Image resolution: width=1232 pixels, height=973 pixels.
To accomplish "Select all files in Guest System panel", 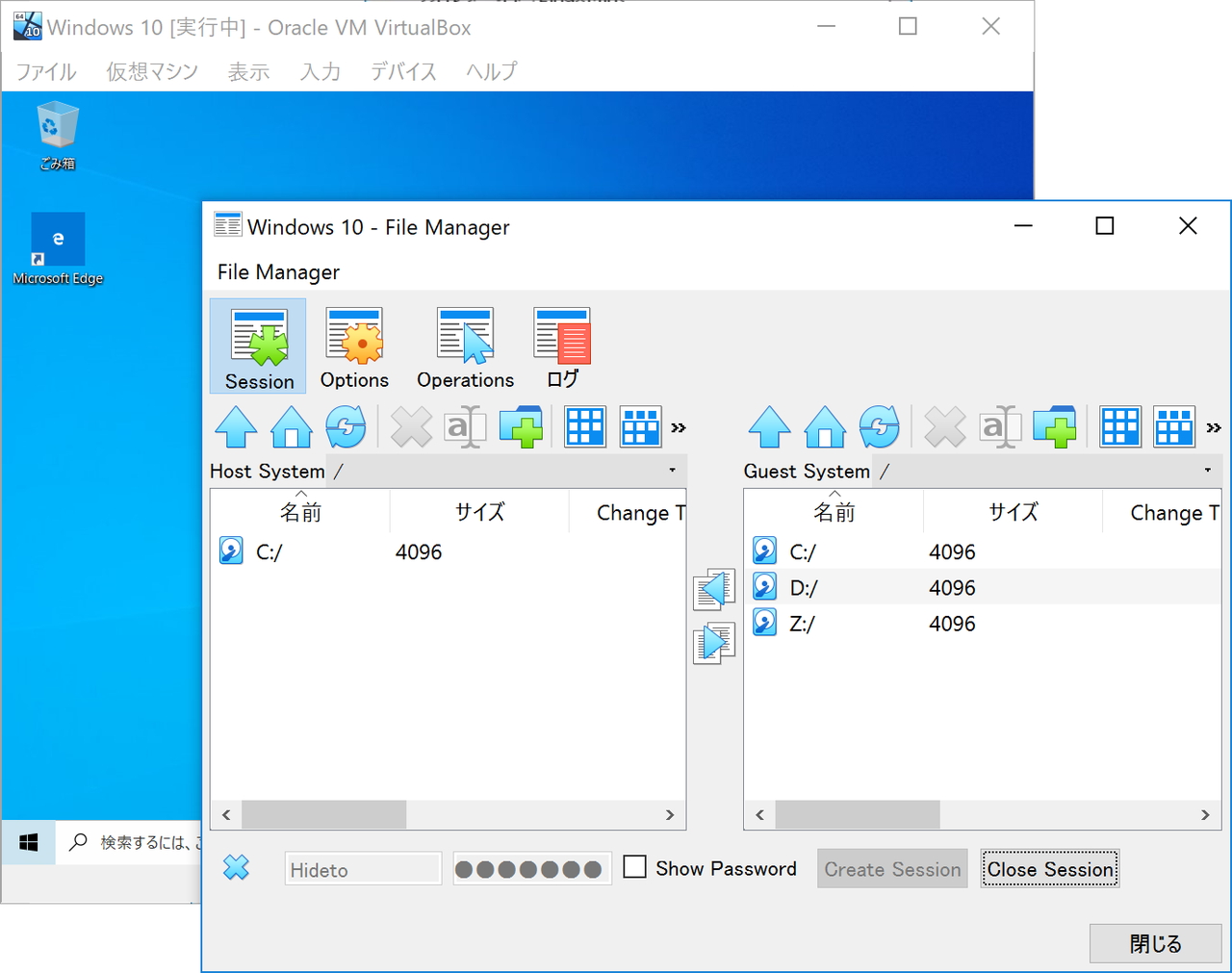I will tap(1119, 427).
